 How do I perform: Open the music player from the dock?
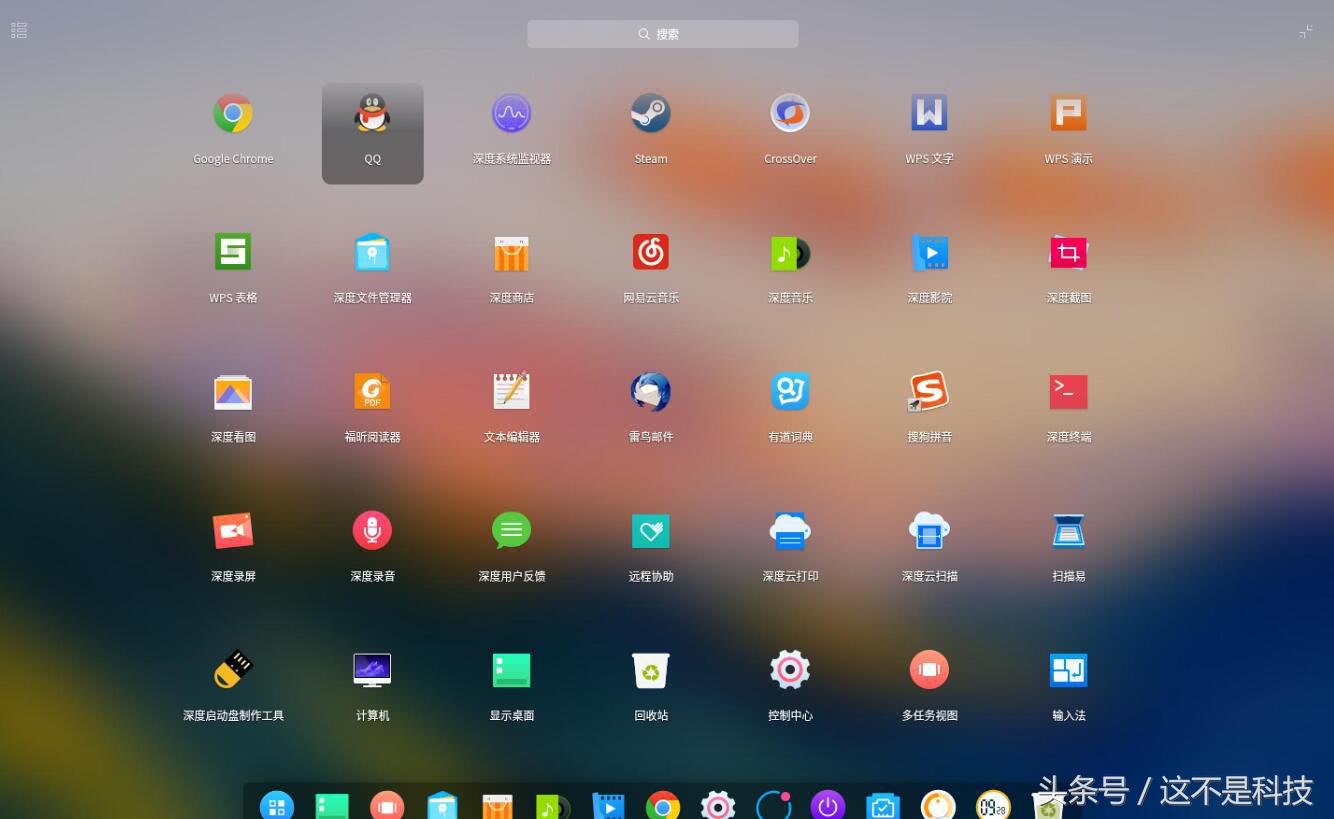[552, 806]
